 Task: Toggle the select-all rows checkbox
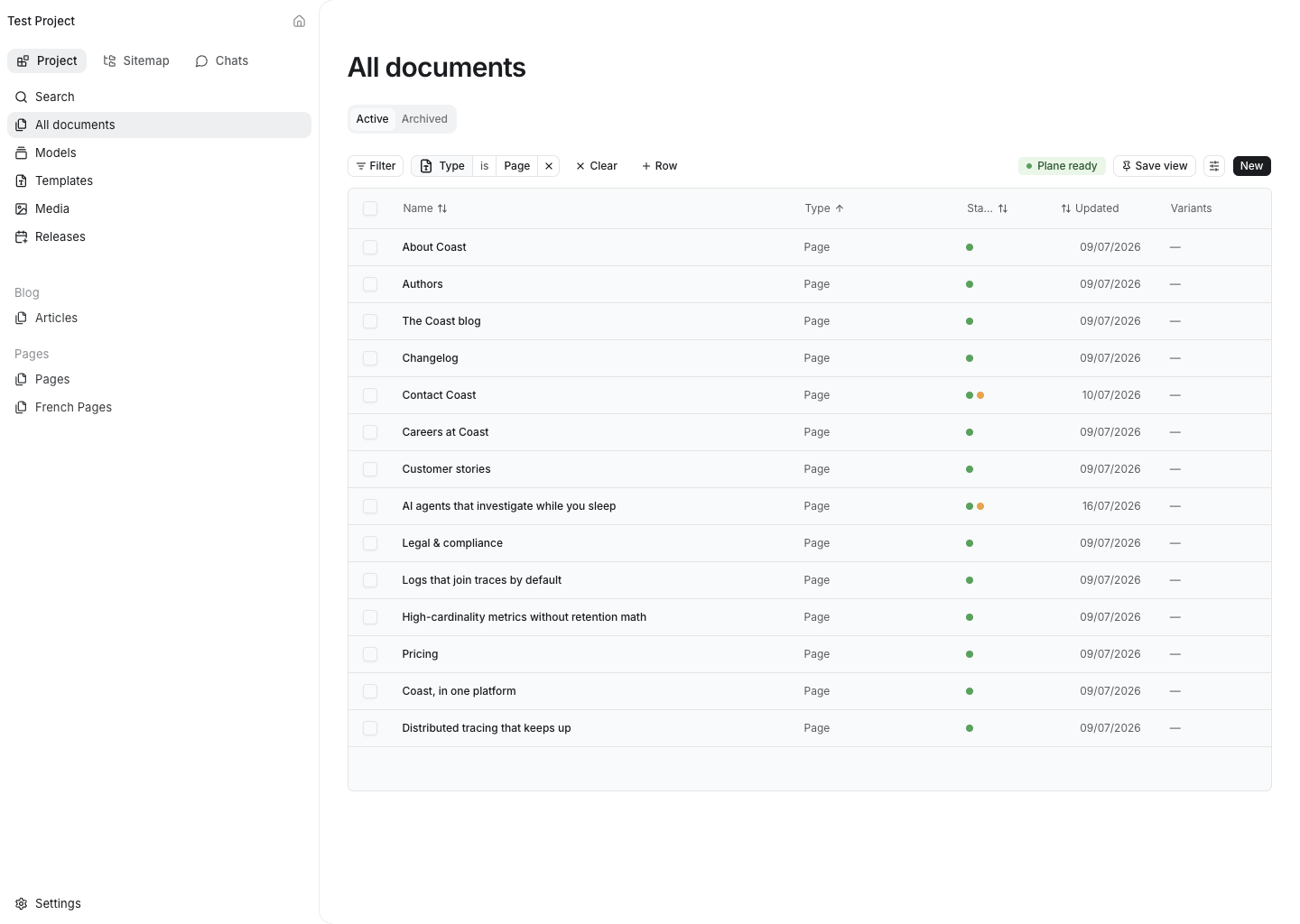point(370,208)
